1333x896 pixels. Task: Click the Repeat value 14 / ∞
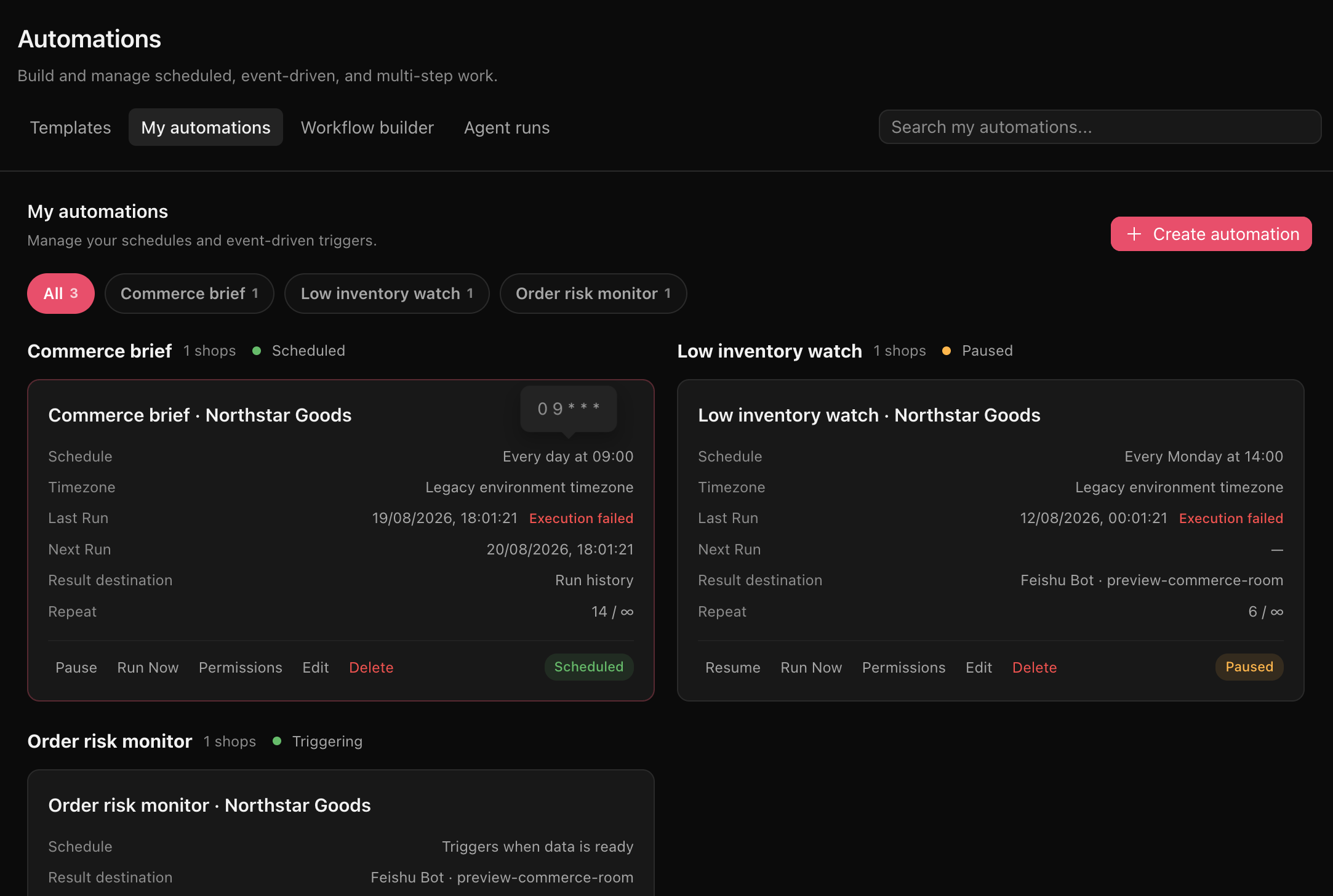point(612,612)
